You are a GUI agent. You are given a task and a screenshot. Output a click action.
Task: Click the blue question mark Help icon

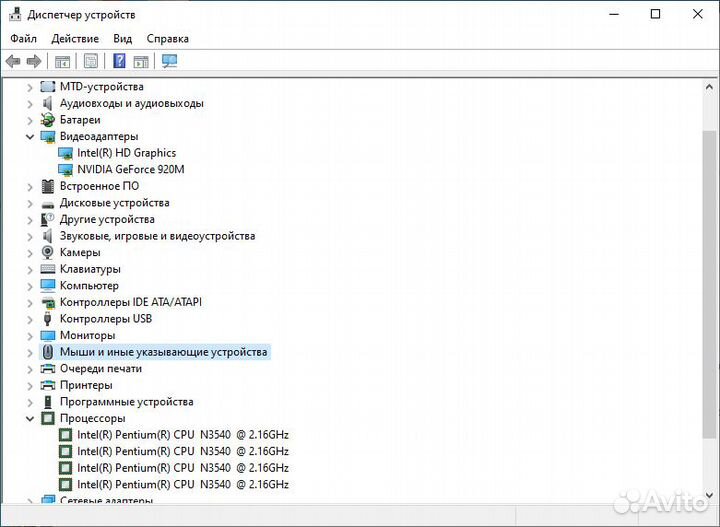pos(119,61)
